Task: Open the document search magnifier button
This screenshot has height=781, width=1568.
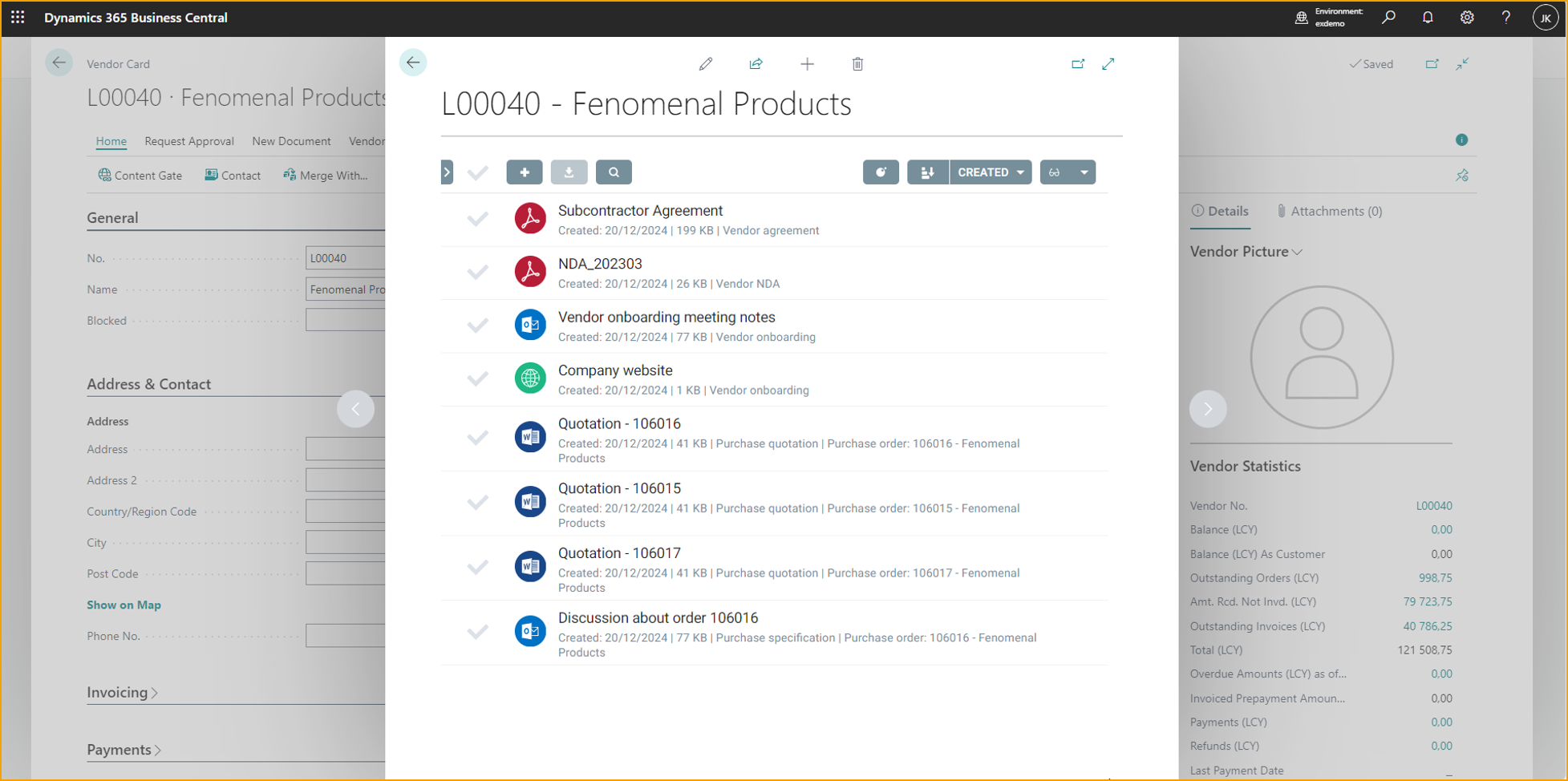Action: tap(614, 172)
